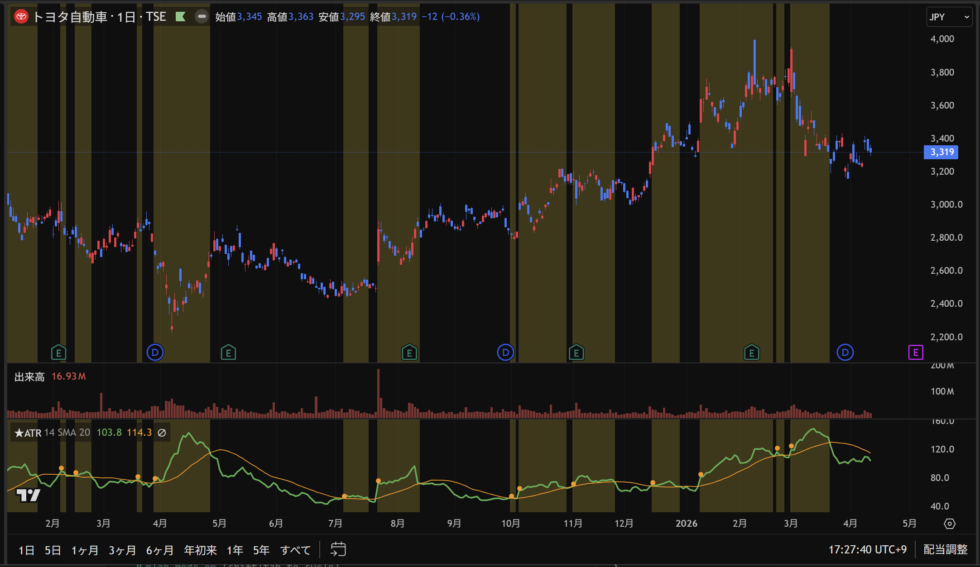Toggle the ATR indicator visibility icon

tap(162, 432)
